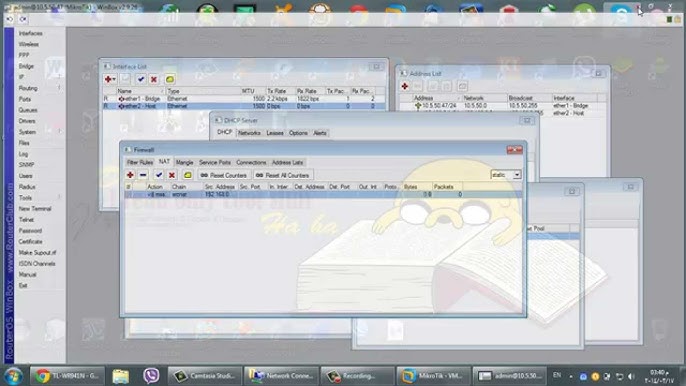Screen dimensions: 686x386
Task: Click the Chain column header
Action: click(x=187, y=187)
